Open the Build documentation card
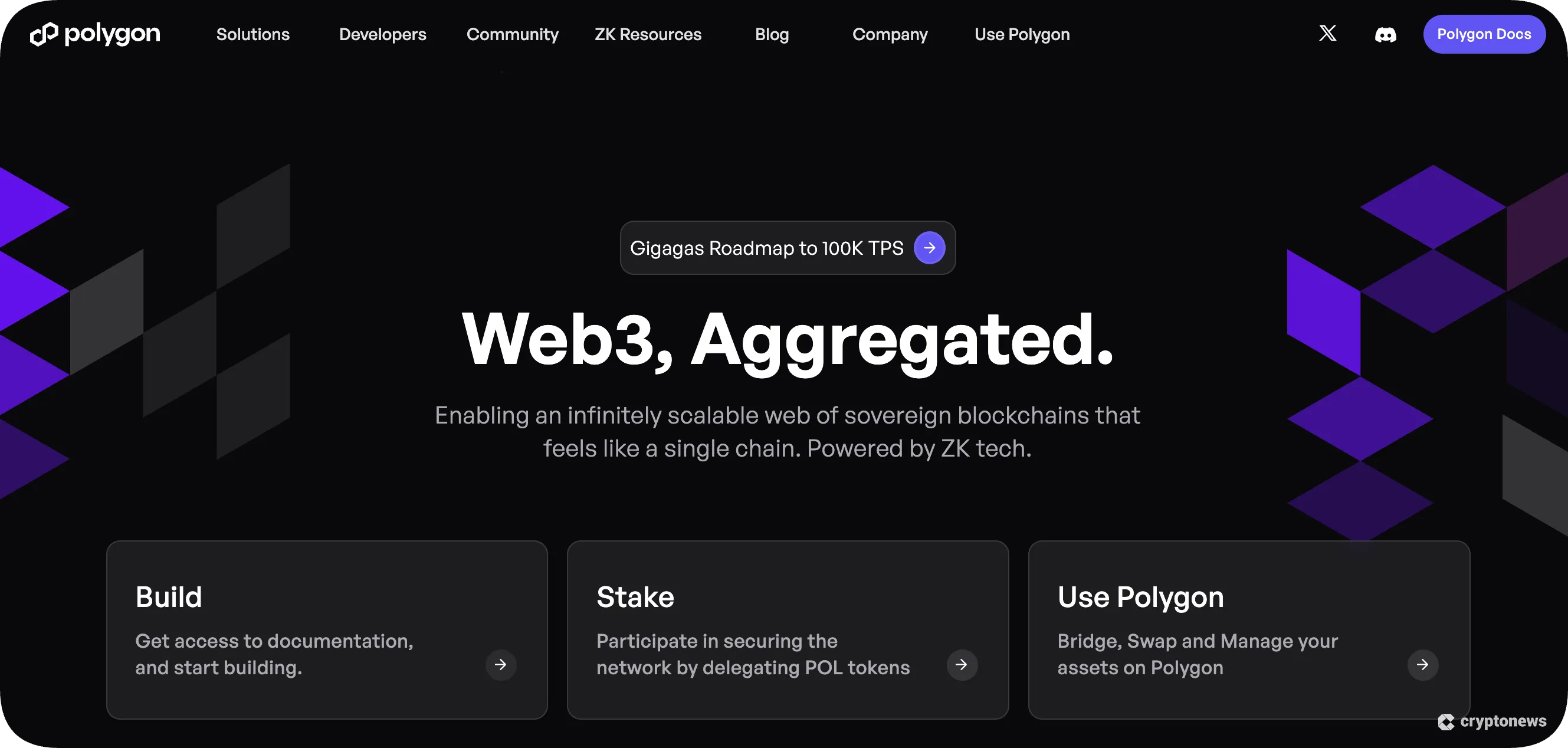The height and width of the screenshot is (748, 1568). (326, 630)
